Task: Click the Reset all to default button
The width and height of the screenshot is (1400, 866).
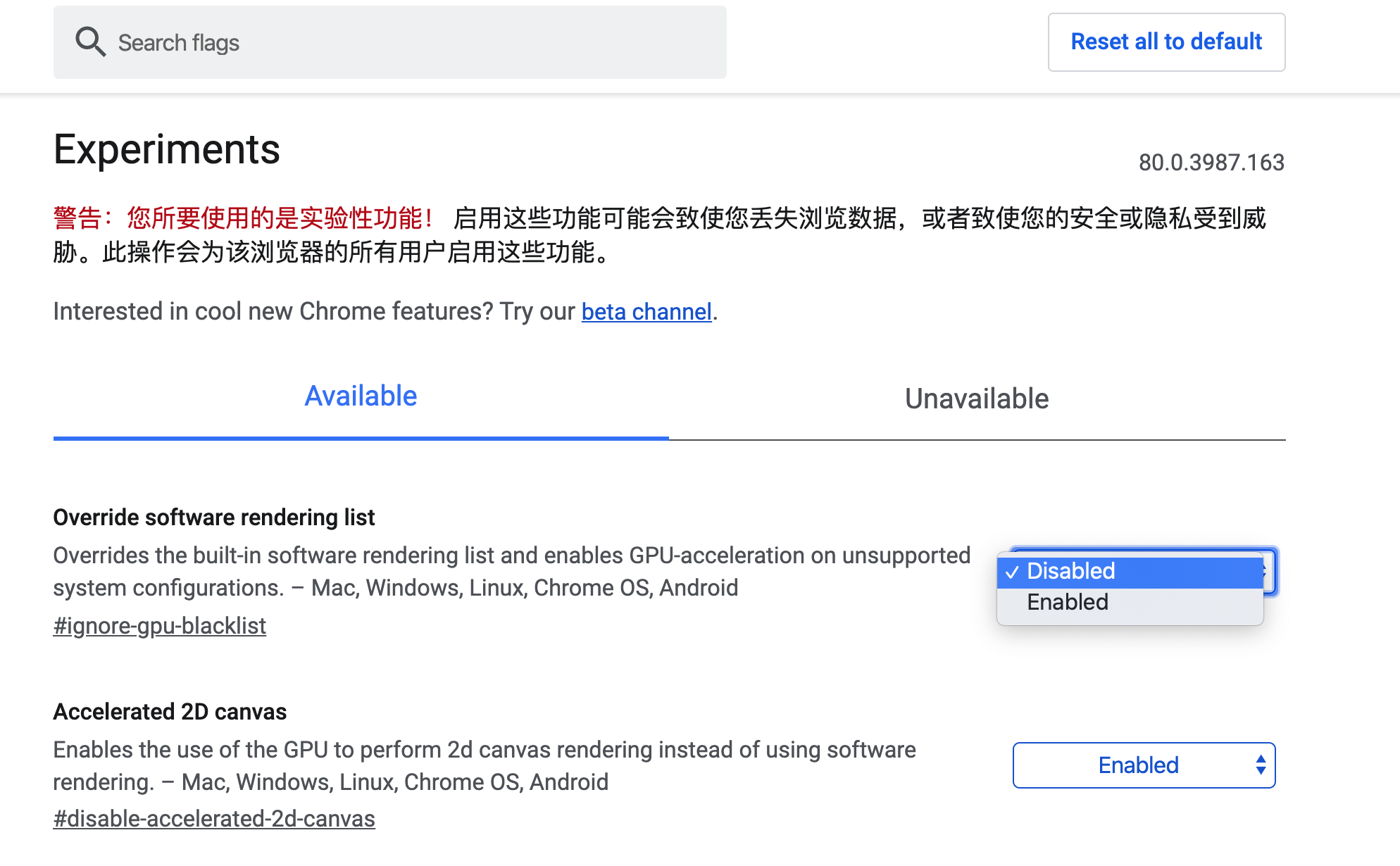Action: (1166, 42)
